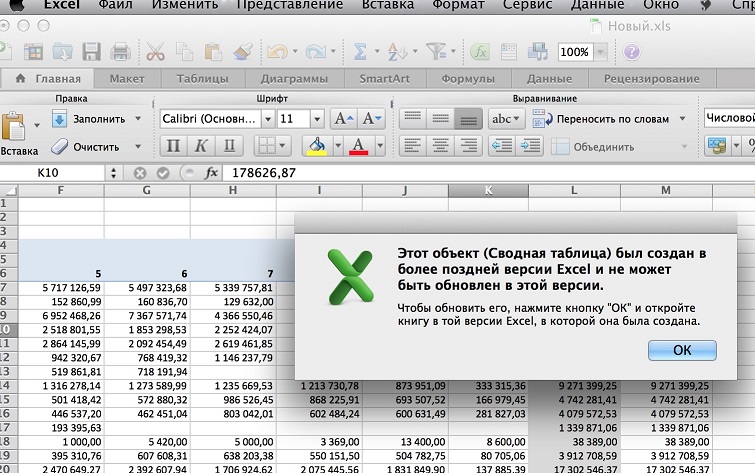Open the Excel application menu

click(x=62, y=5)
